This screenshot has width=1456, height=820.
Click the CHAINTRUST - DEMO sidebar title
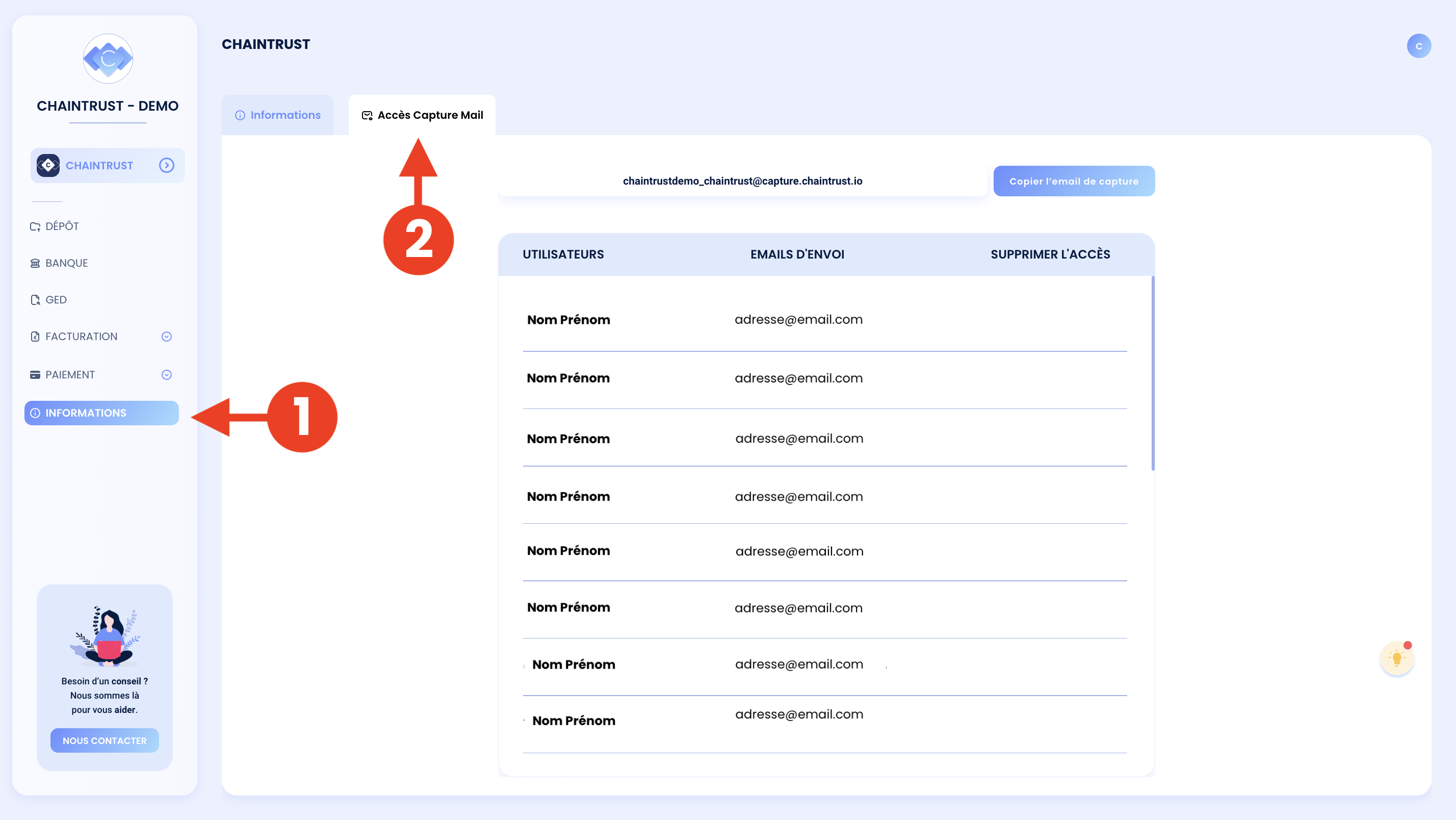[108, 106]
